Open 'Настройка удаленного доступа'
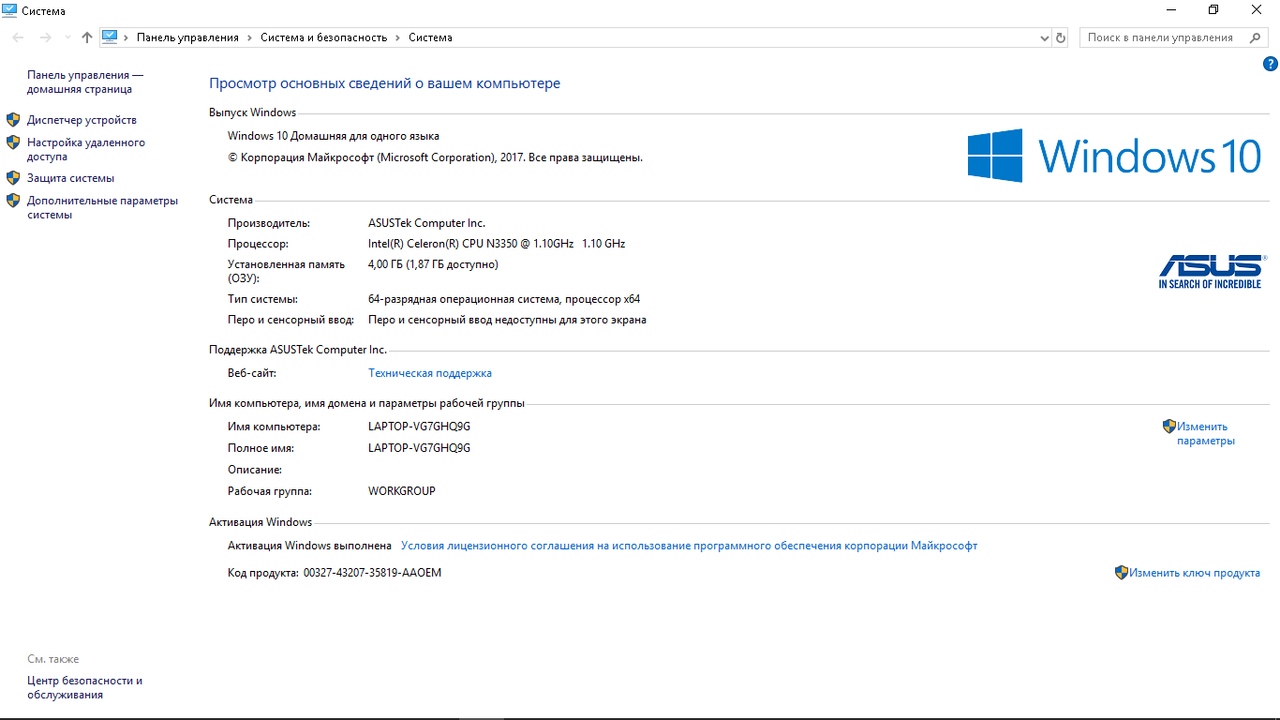 click(x=86, y=149)
